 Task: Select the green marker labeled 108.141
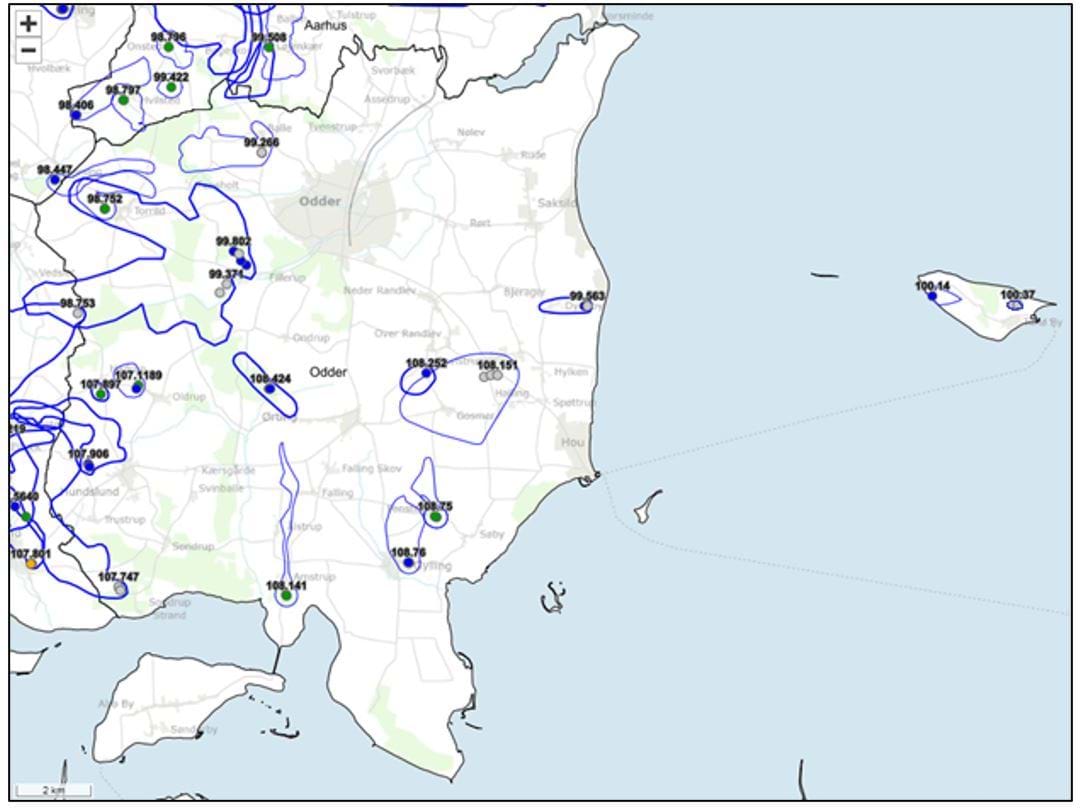(286, 596)
